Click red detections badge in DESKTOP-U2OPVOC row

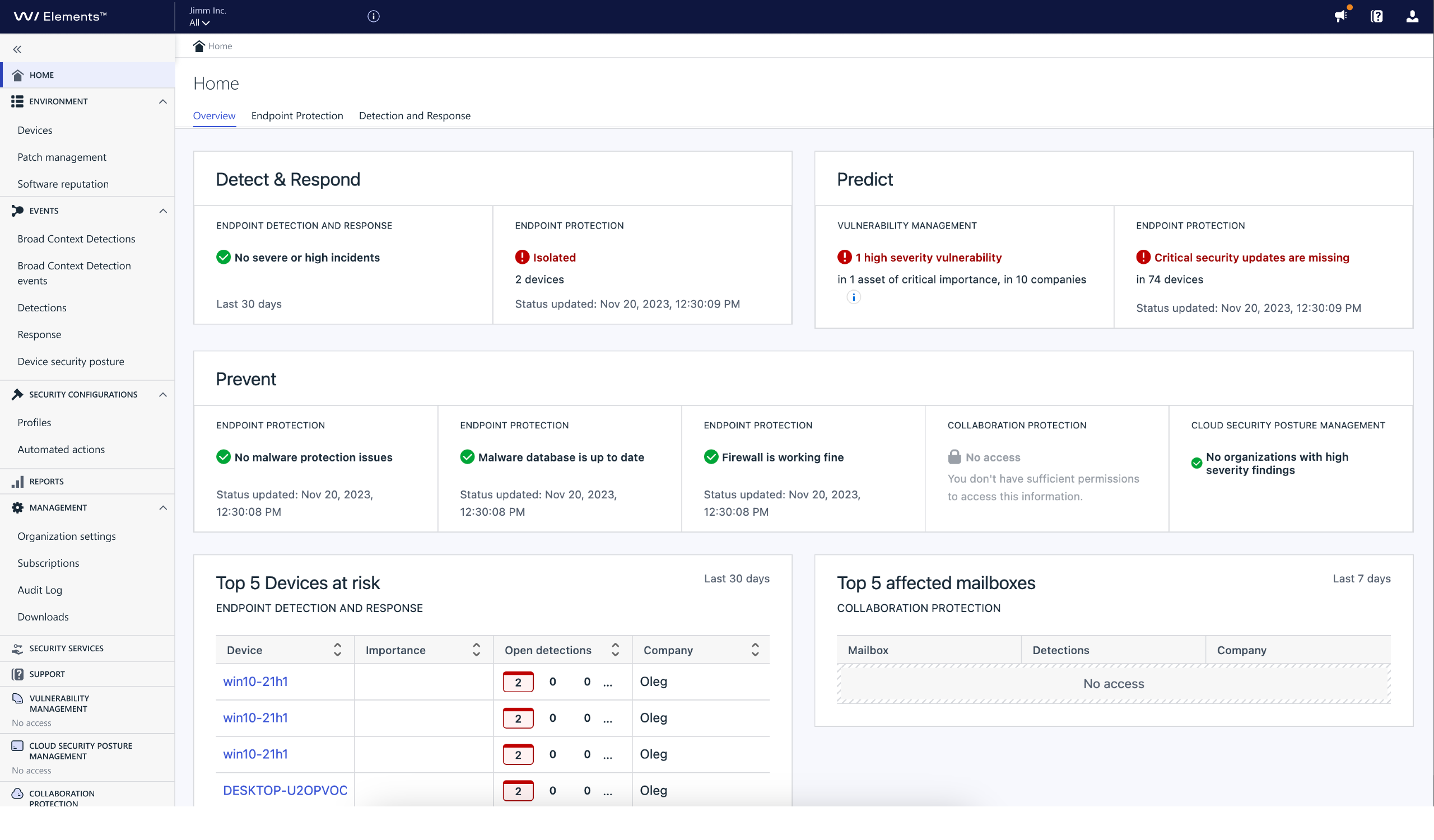click(x=518, y=791)
